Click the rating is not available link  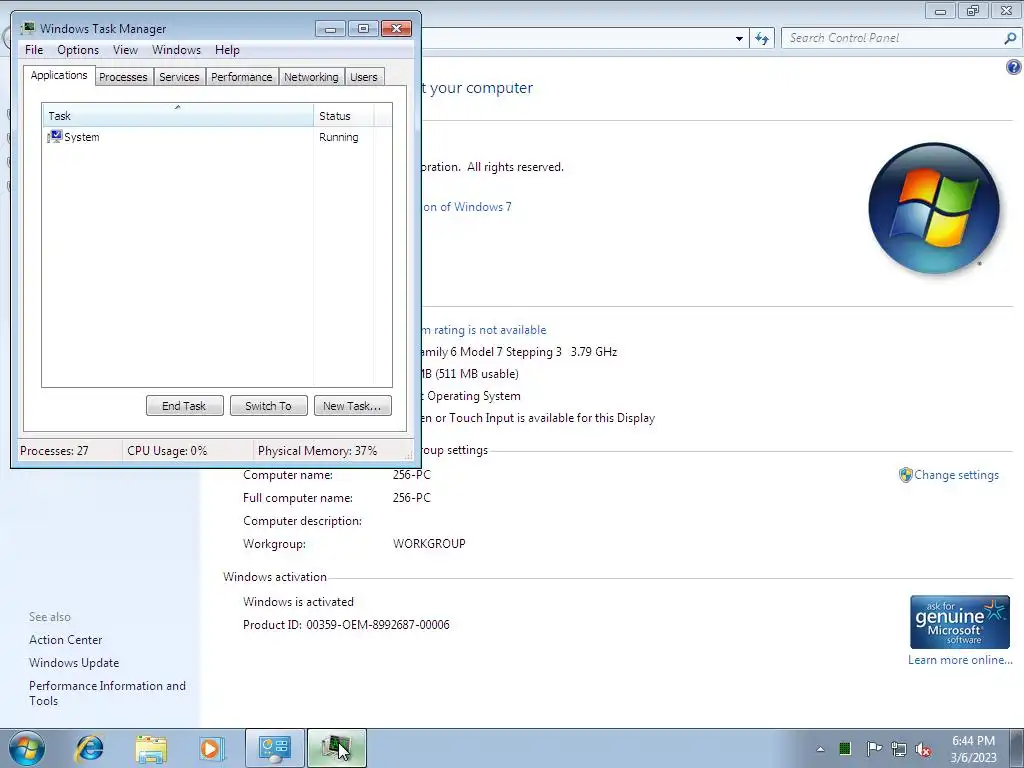point(484,330)
